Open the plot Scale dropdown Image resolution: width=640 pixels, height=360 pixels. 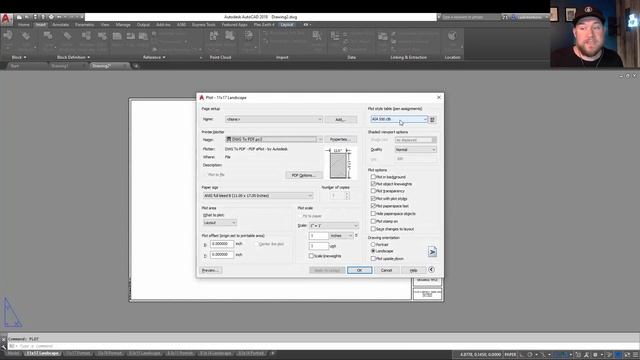click(x=333, y=226)
